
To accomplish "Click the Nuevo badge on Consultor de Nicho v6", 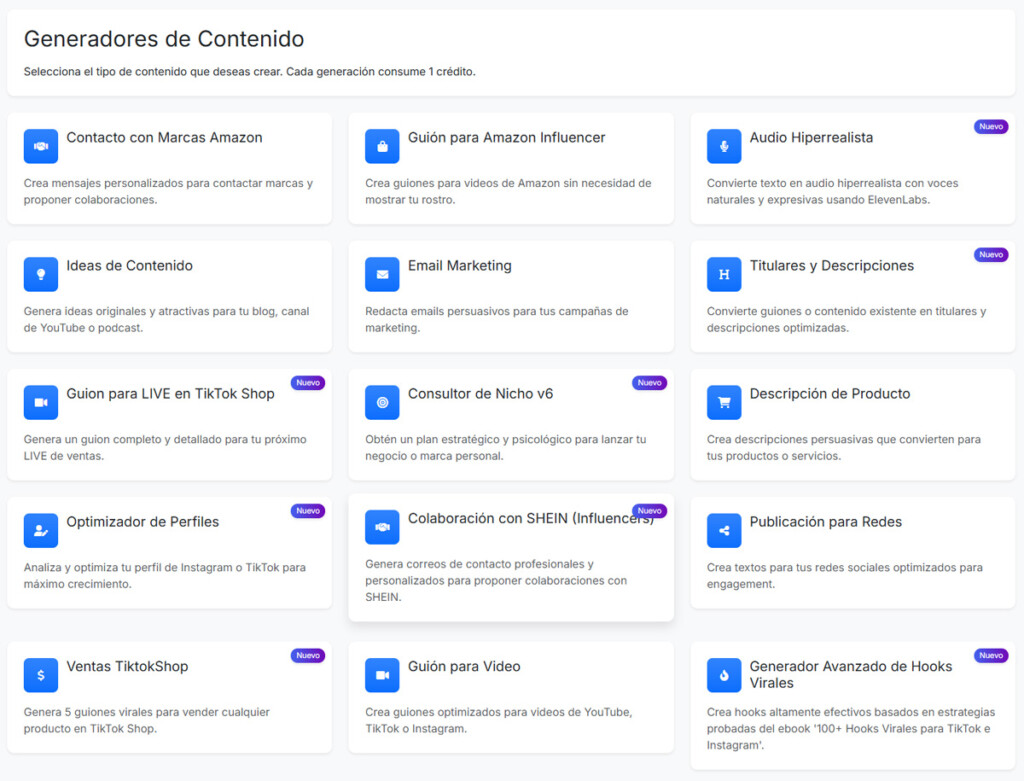I will pyautogui.click(x=649, y=382).
